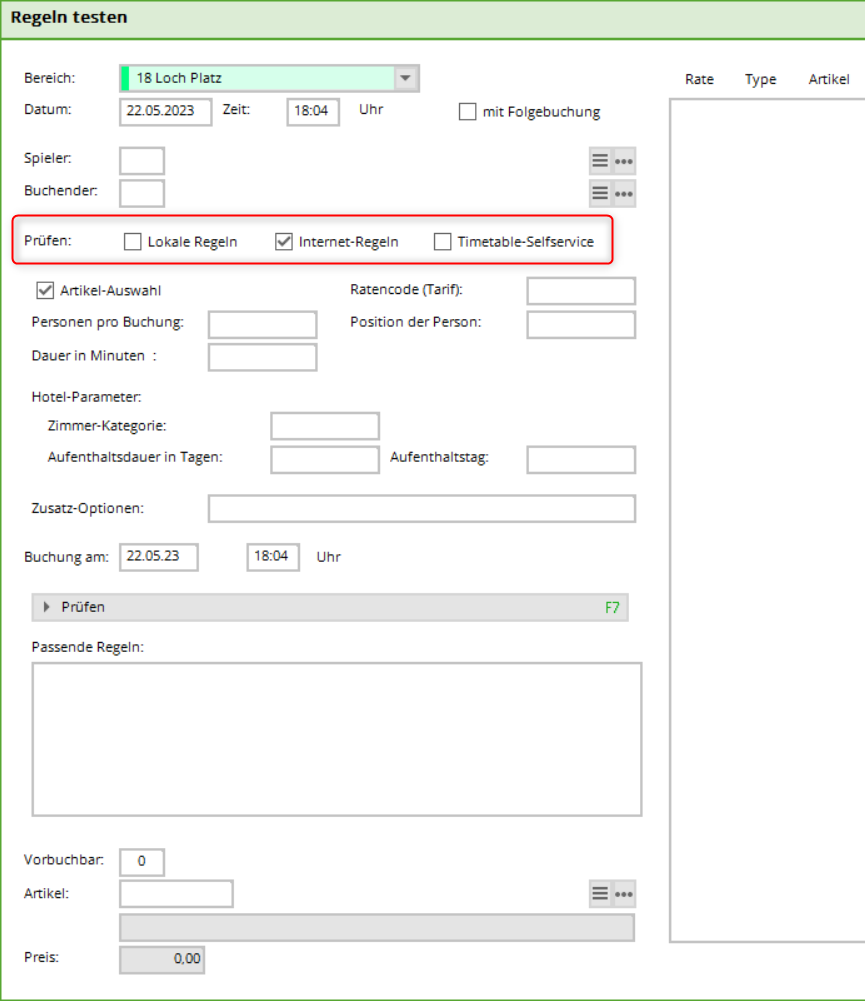Open the Bereich dropdown arrow
Viewport: 865px width, 1001px height.
point(405,78)
